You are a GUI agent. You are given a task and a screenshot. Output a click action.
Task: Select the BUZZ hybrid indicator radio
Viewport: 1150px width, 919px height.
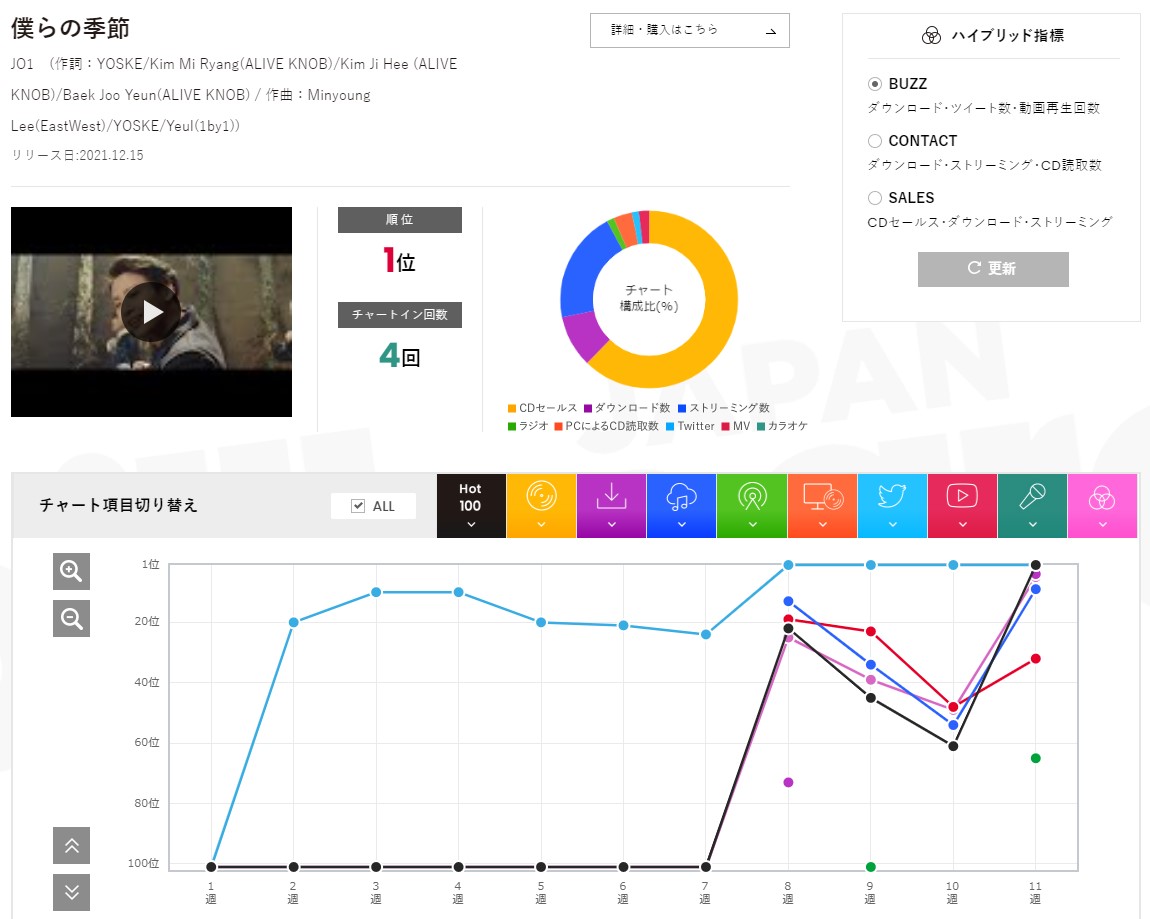874,84
